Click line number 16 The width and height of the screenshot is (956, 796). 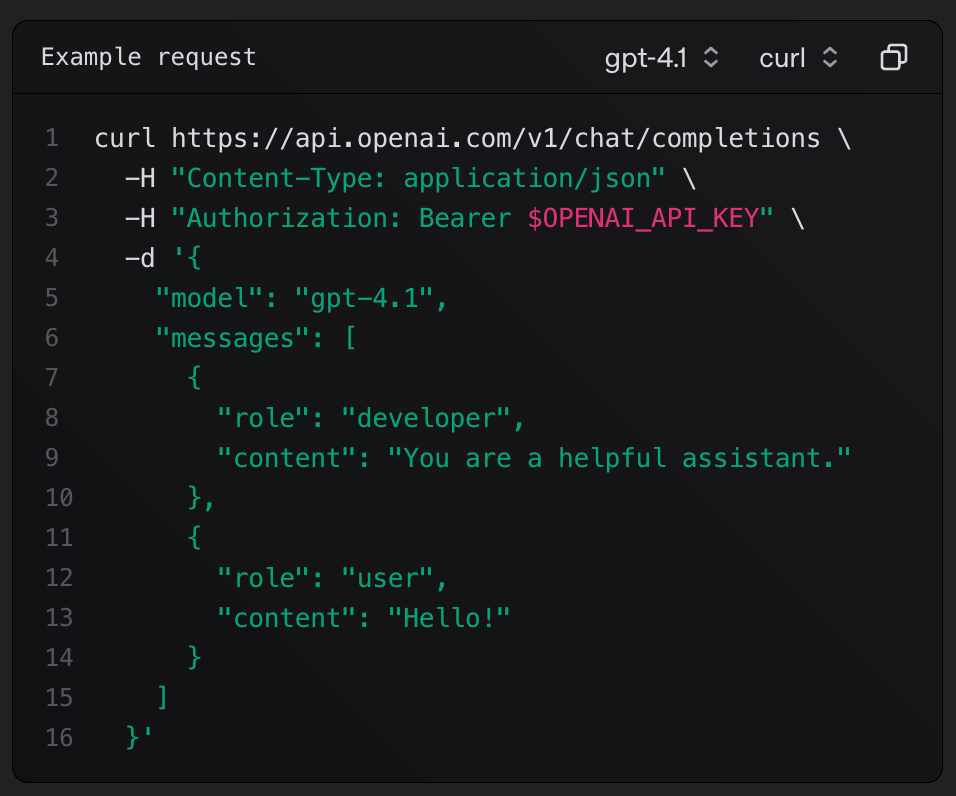59,738
